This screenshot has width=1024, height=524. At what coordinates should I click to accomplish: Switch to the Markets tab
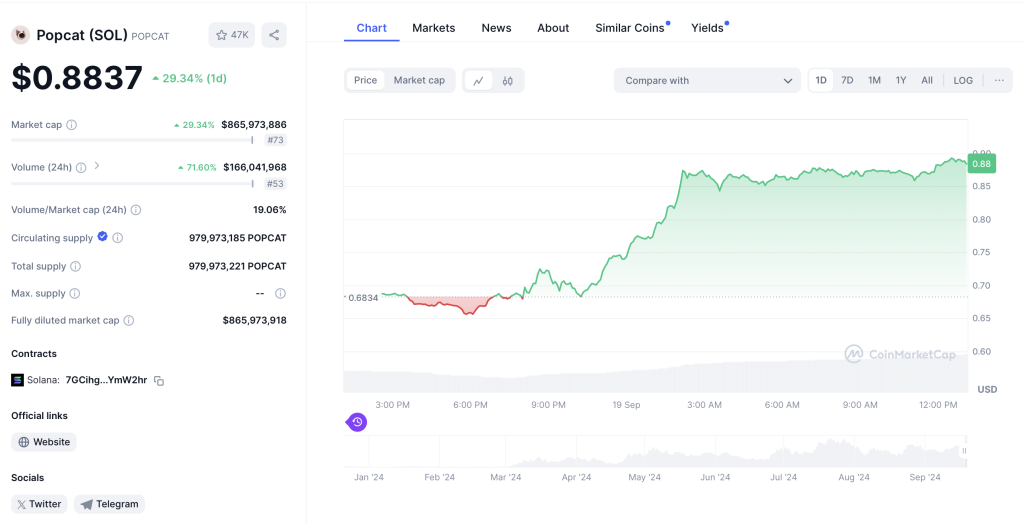[434, 28]
